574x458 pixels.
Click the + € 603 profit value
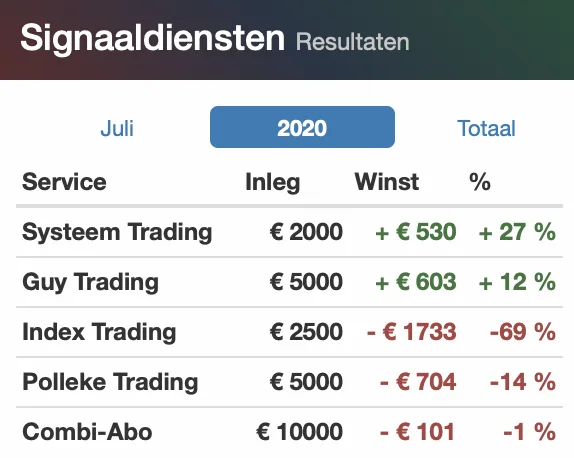pyautogui.click(x=416, y=282)
